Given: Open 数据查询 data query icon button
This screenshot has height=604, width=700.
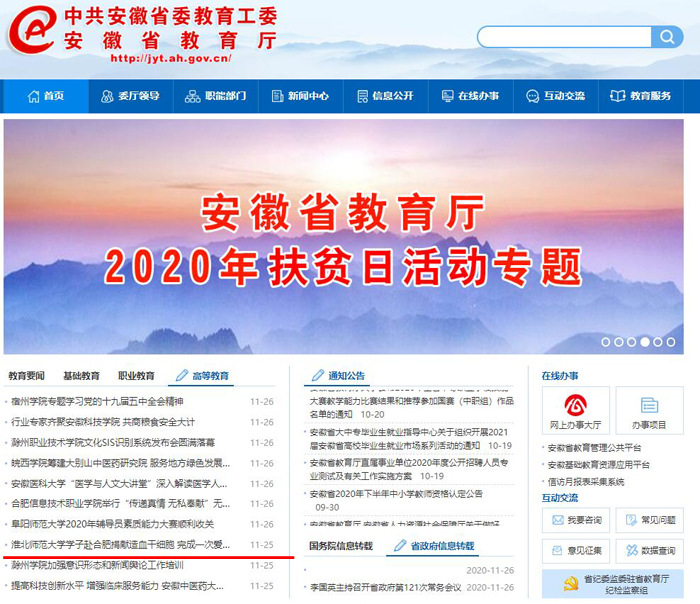Looking at the screenshot, I should tap(649, 551).
